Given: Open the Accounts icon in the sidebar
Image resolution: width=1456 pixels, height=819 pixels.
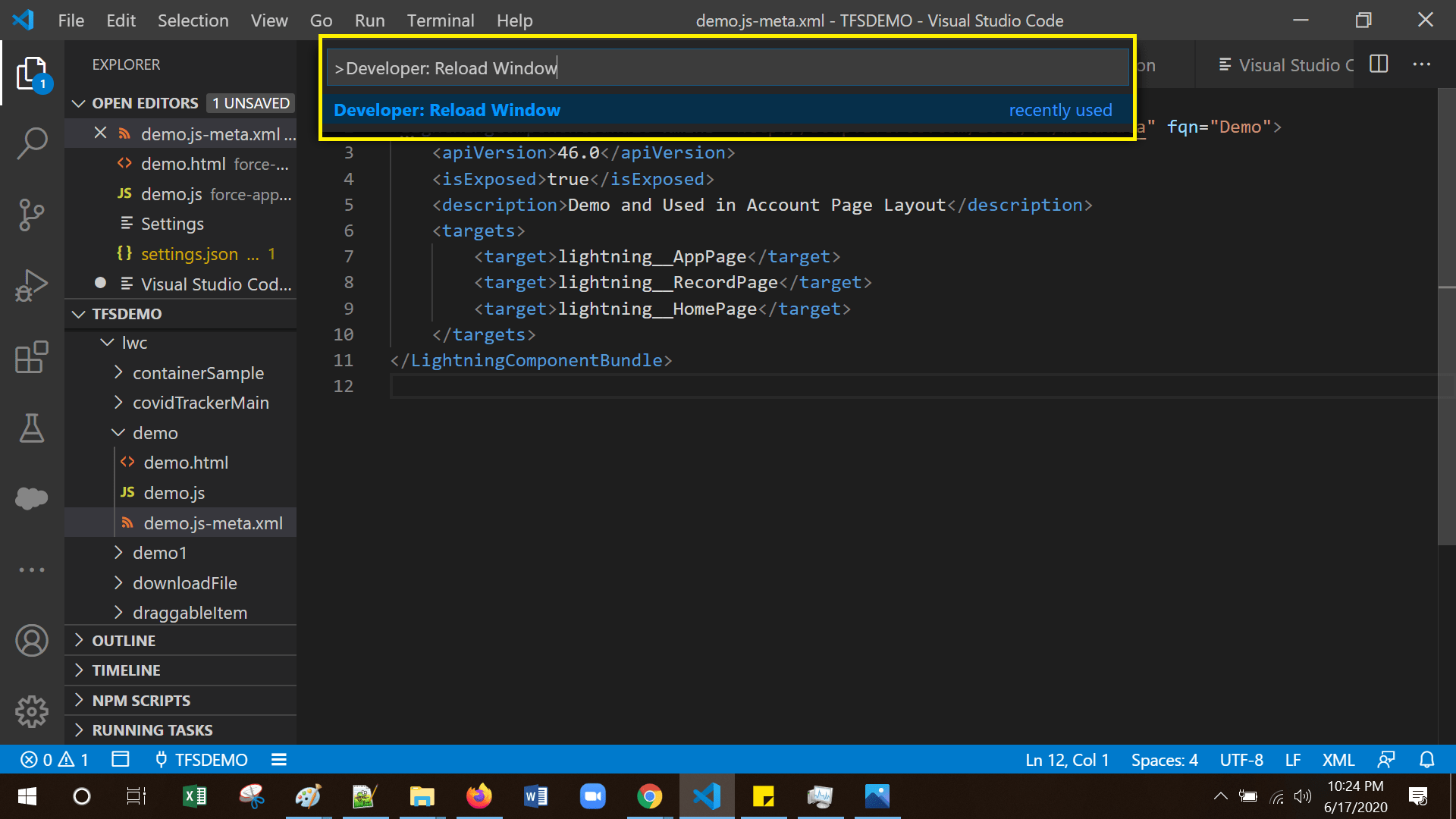Looking at the screenshot, I should point(32,640).
